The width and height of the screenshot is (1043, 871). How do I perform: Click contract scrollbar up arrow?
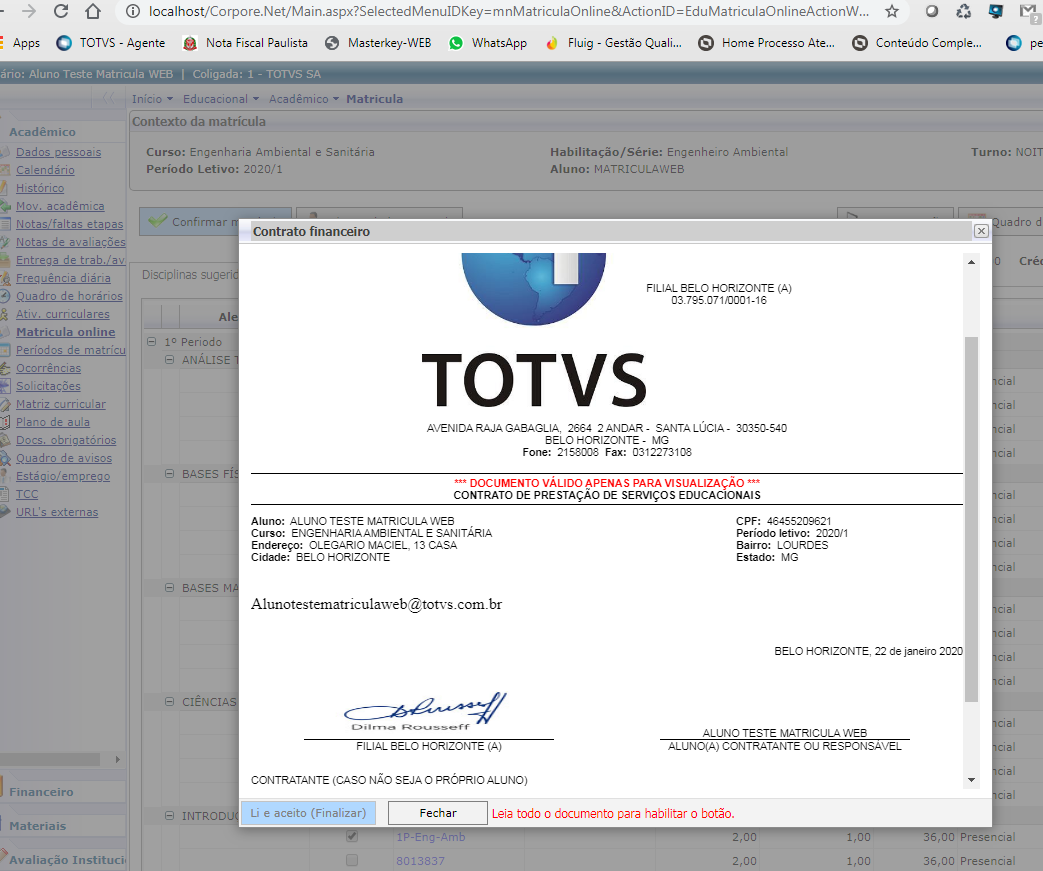(971, 262)
